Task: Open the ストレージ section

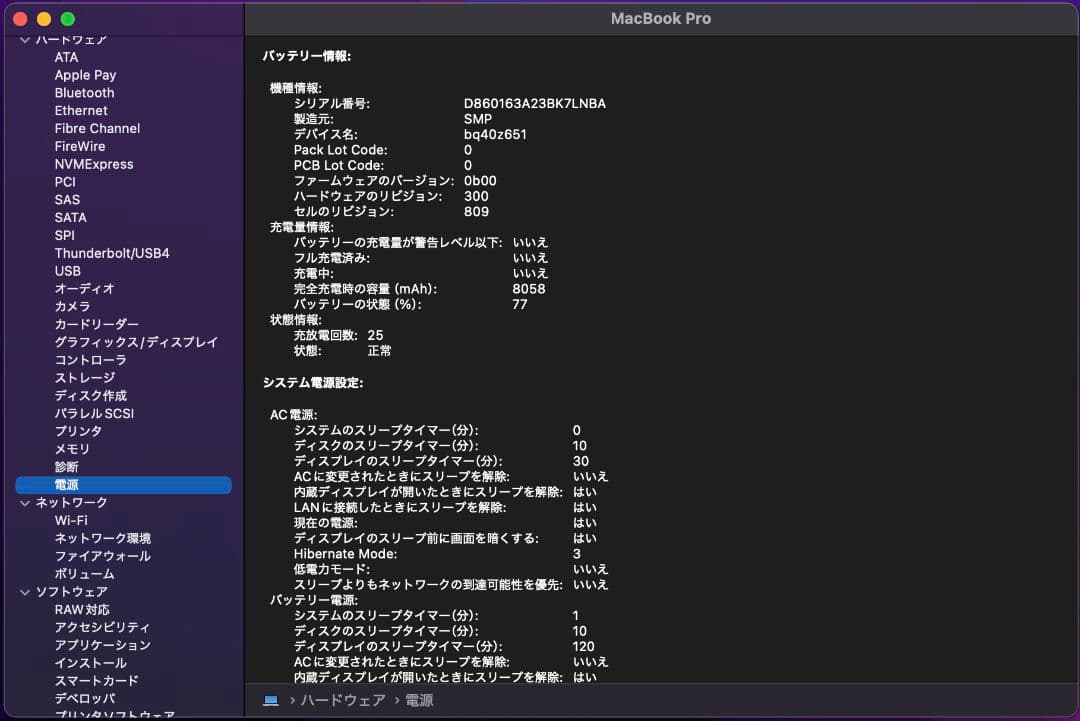Action: 82,377
